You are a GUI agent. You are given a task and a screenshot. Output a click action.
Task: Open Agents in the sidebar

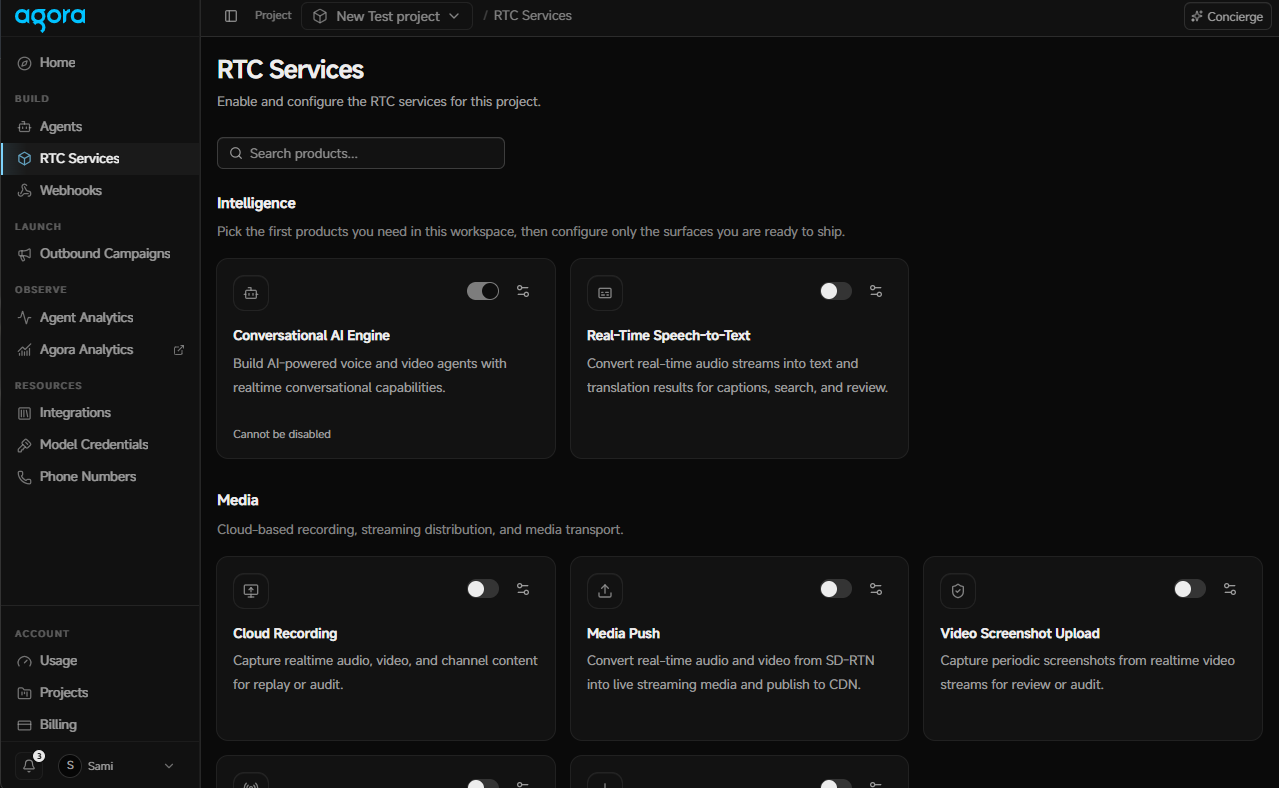pos(100,127)
